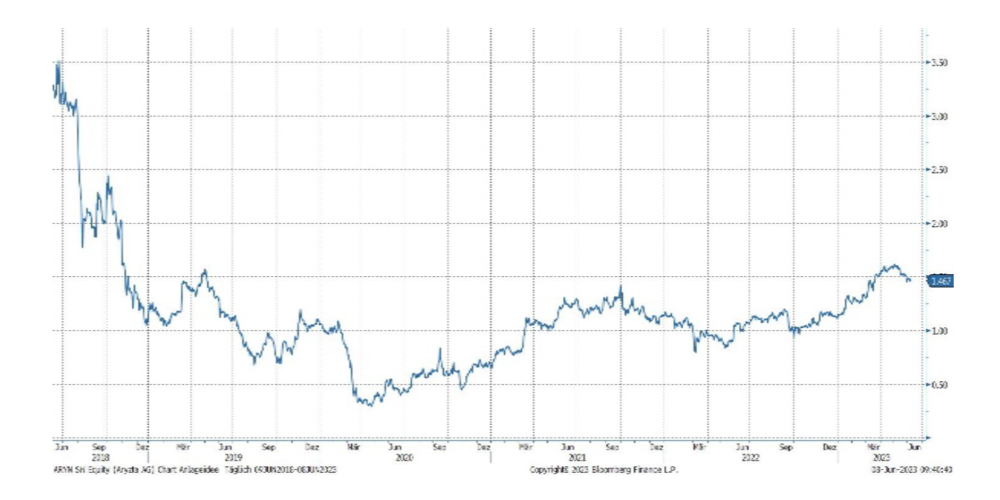Viewport: 1000px width, 500px height.
Task: Click the 2.50 label on the price axis
Action: point(940,170)
